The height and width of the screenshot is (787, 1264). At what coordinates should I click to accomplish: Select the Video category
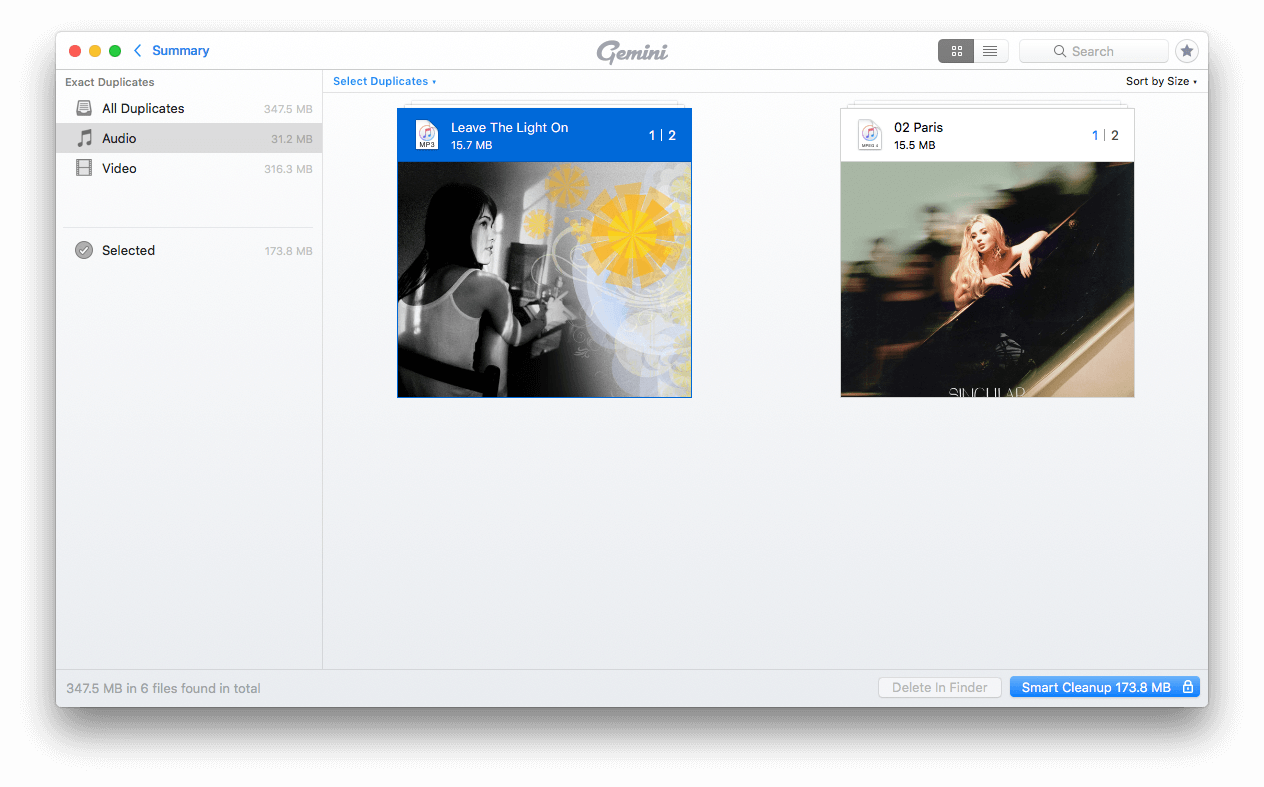(x=189, y=168)
